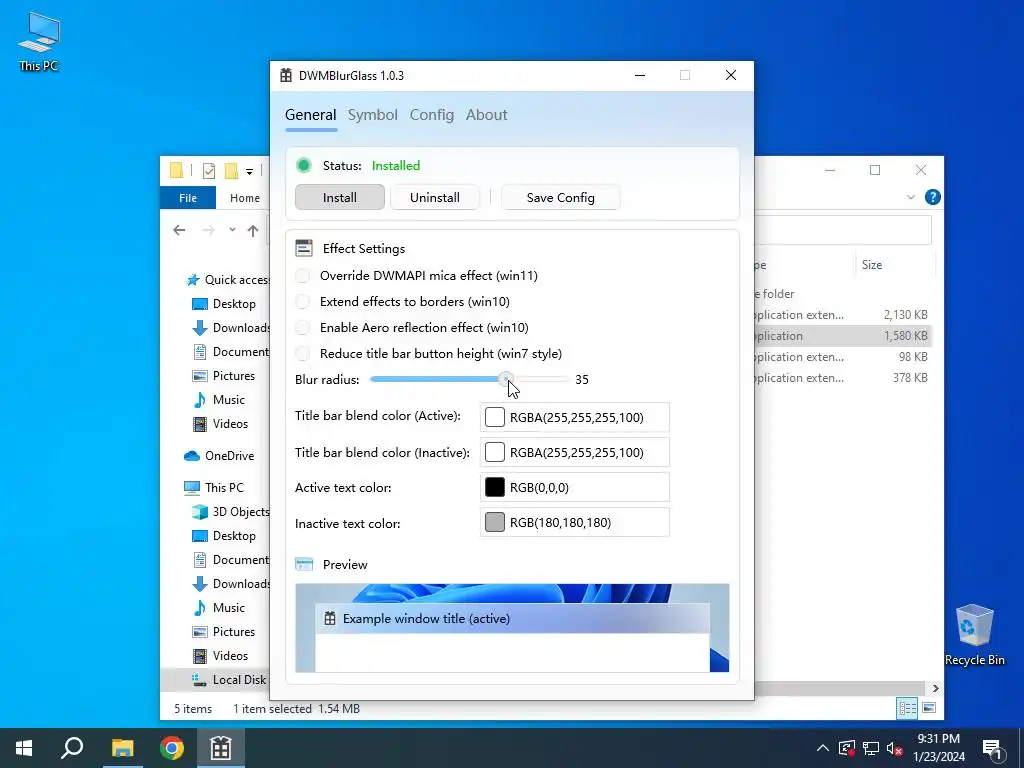Open This PC desktop icon
Screen dimensions: 1024x768
coord(39,42)
